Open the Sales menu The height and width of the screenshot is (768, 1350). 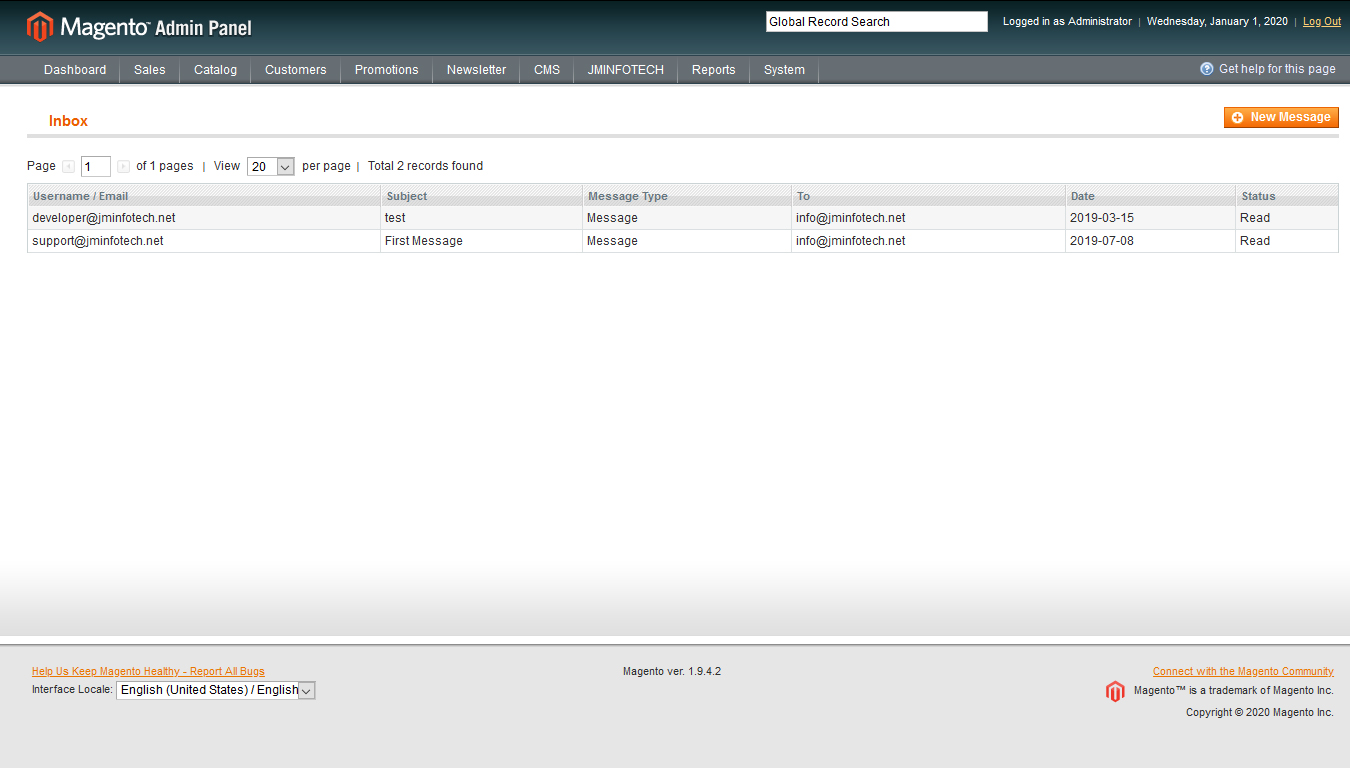pyautogui.click(x=150, y=70)
